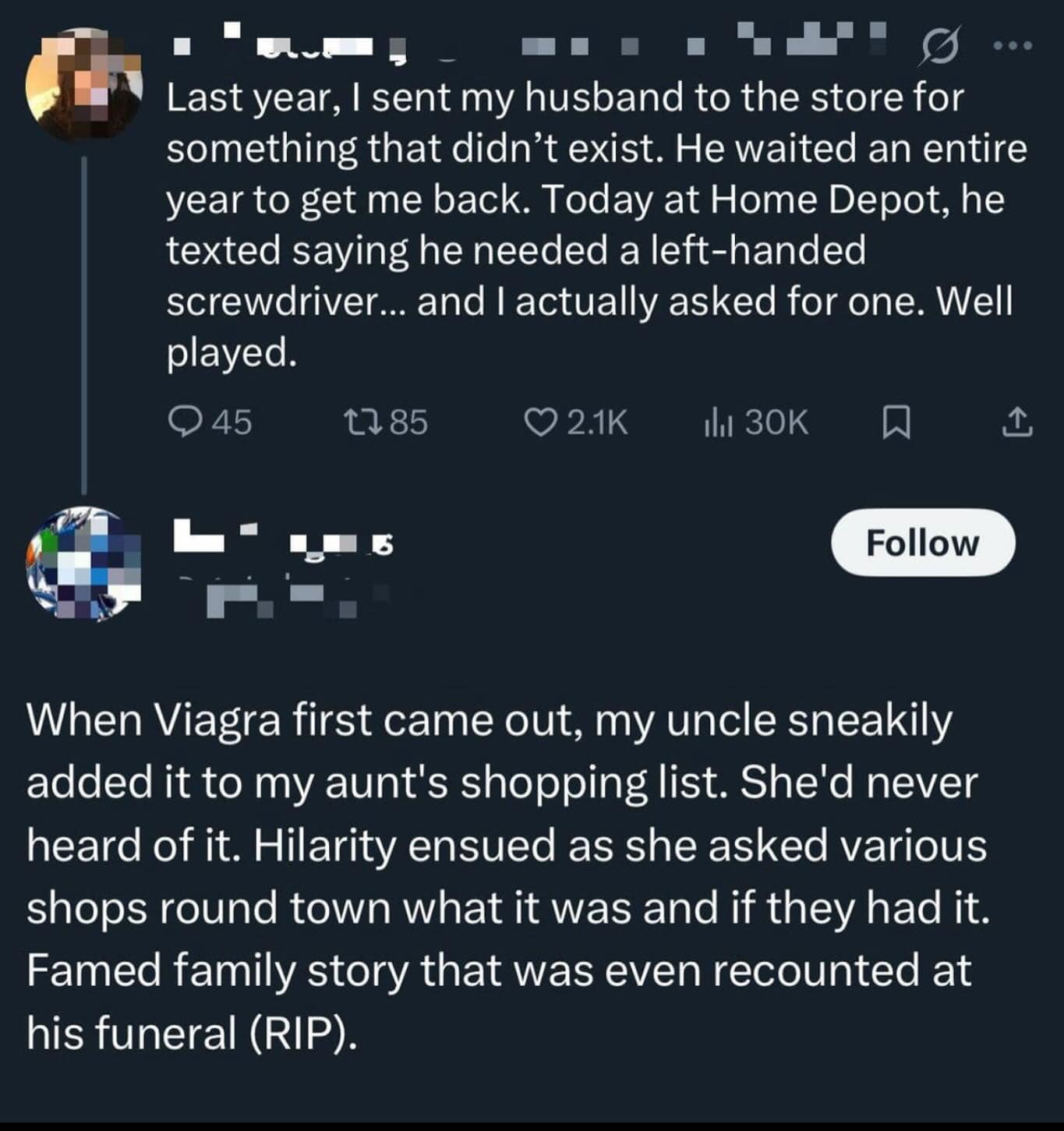This screenshot has width=1064, height=1131.
Task: Click the 30K views count
Action: (776, 422)
